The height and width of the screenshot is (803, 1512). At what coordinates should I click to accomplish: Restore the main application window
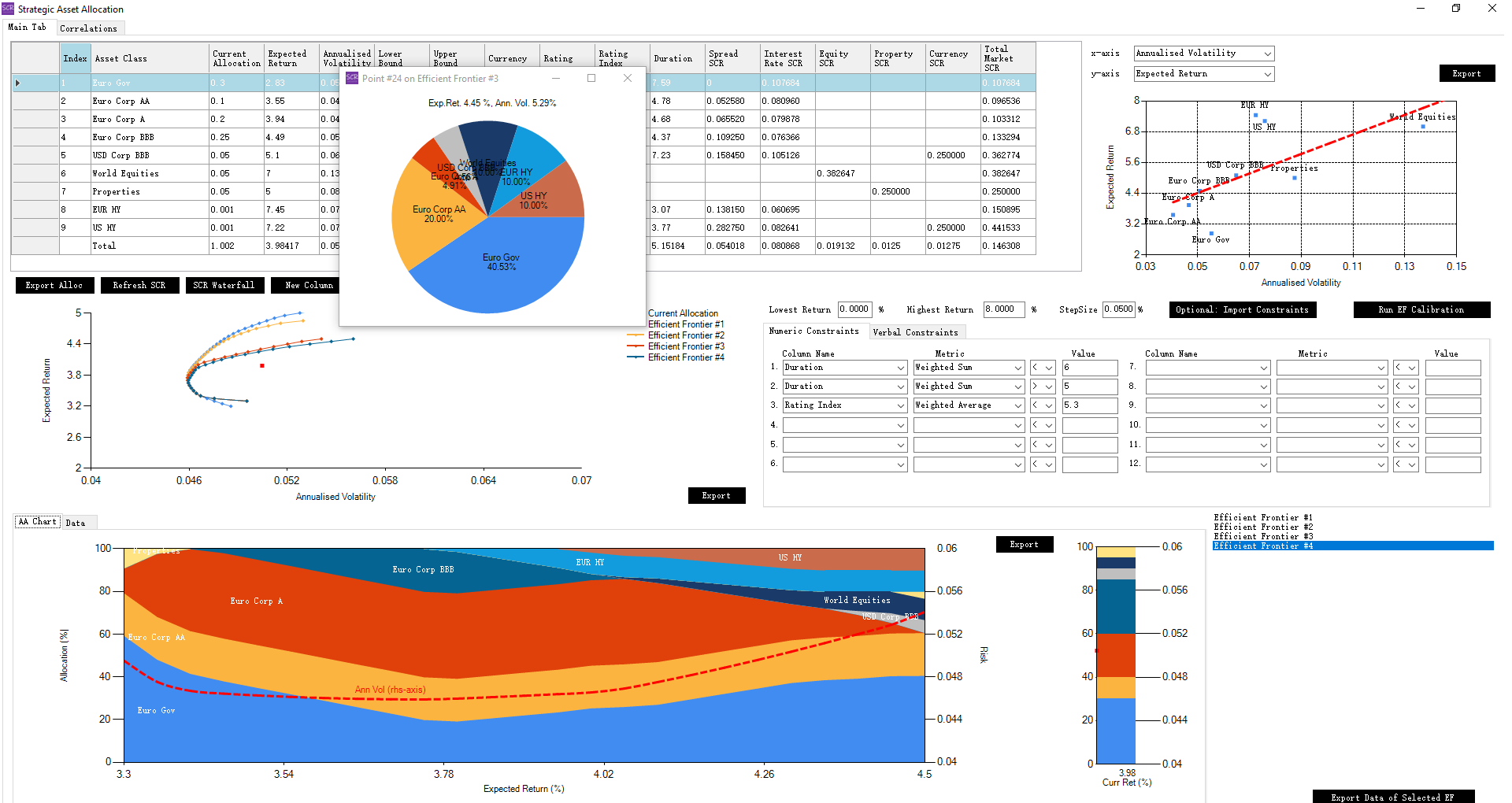pos(1456,9)
